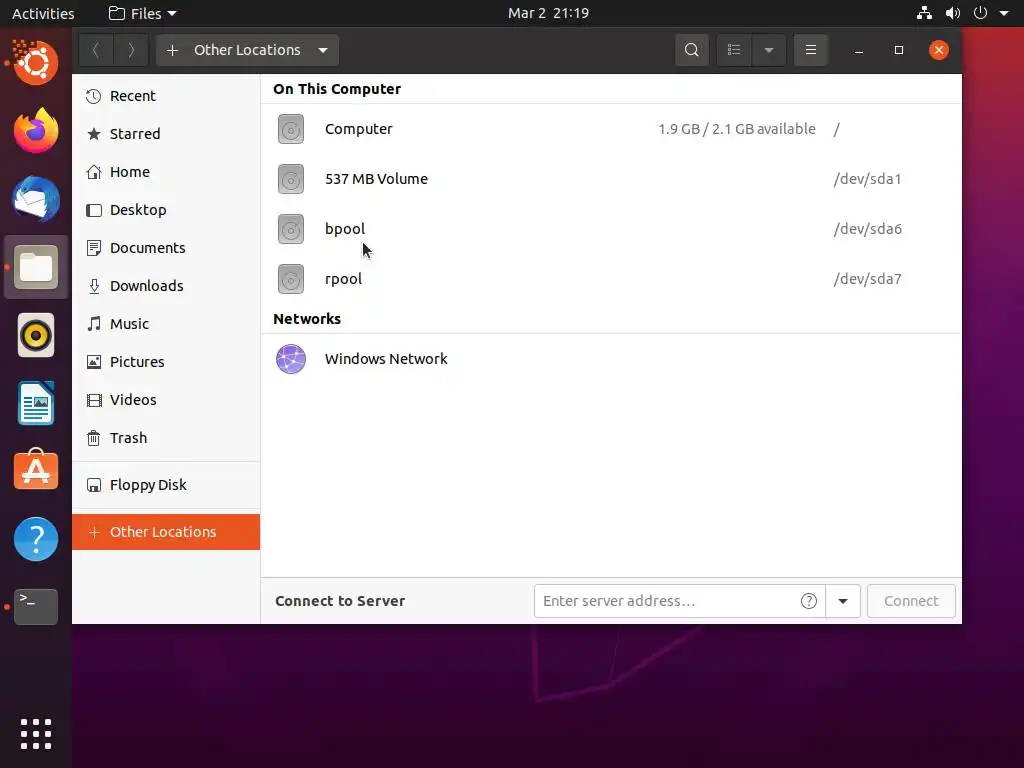Expand the Other Locations path dropdown

[x=323, y=50]
